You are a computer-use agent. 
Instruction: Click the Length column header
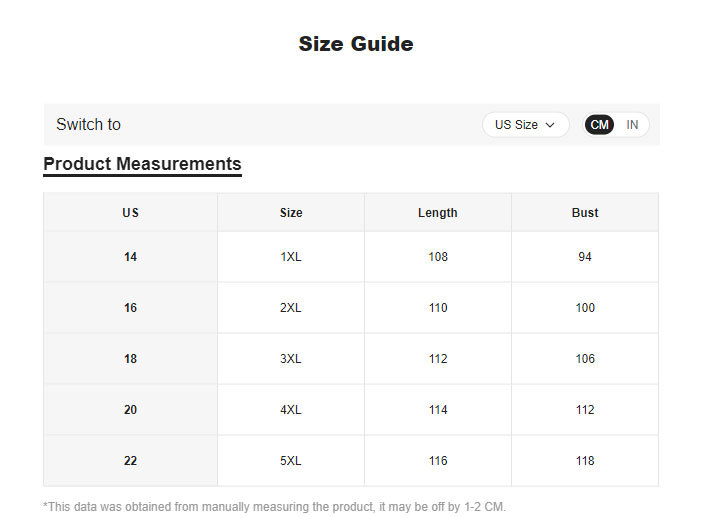click(x=438, y=213)
